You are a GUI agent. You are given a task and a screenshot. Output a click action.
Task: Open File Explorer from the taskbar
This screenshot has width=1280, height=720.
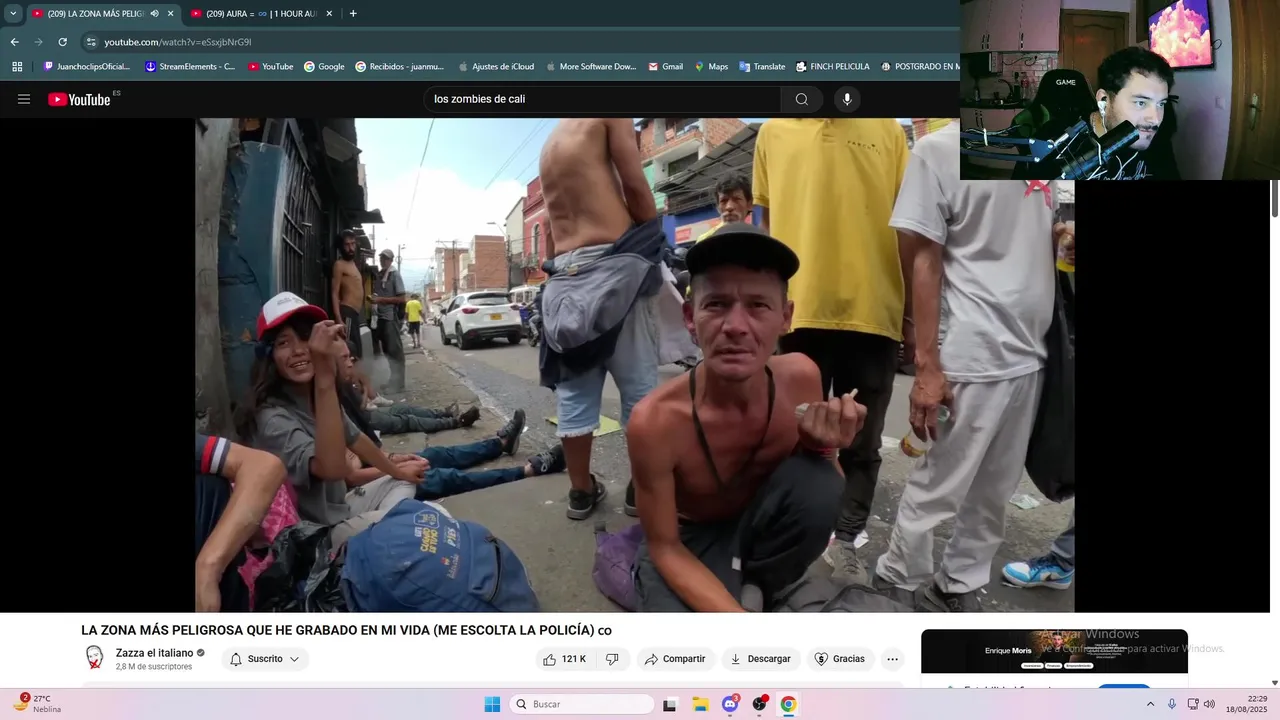[x=700, y=704]
